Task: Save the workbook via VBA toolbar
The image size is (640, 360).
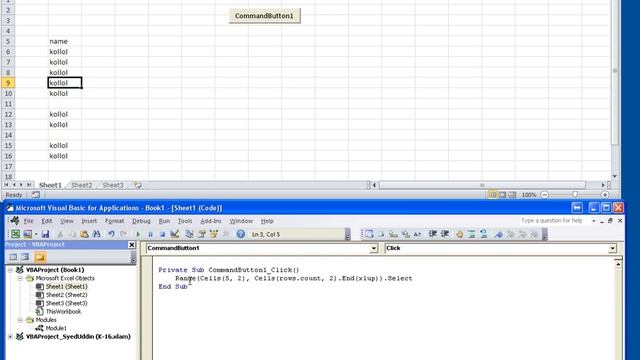Action: (x=45, y=234)
